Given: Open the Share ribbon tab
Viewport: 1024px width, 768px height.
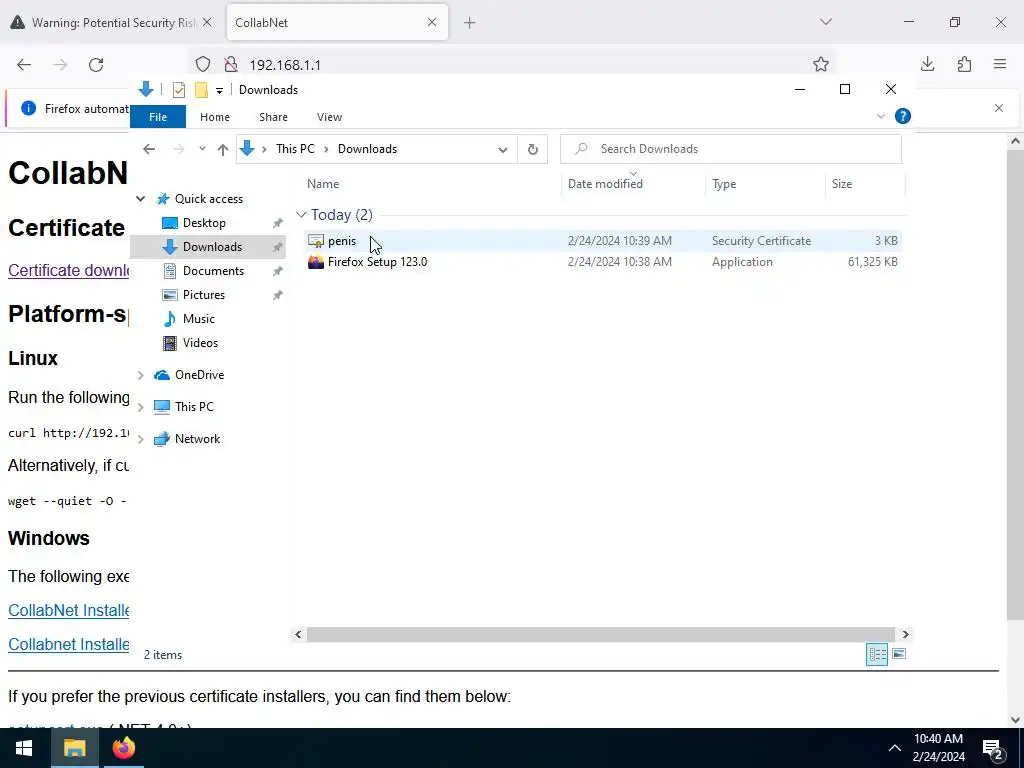Looking at the screenshot, I should coord(273,117).
